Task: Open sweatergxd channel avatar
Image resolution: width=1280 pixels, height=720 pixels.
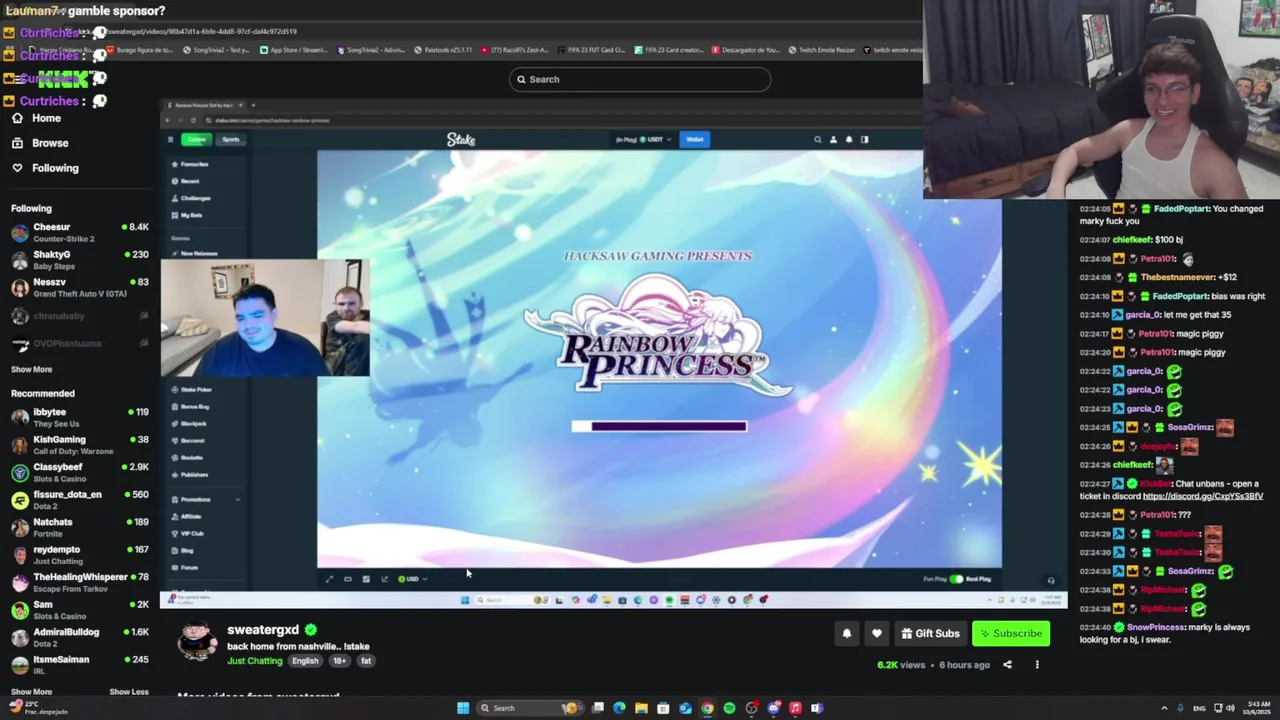Action: [197, 641]
